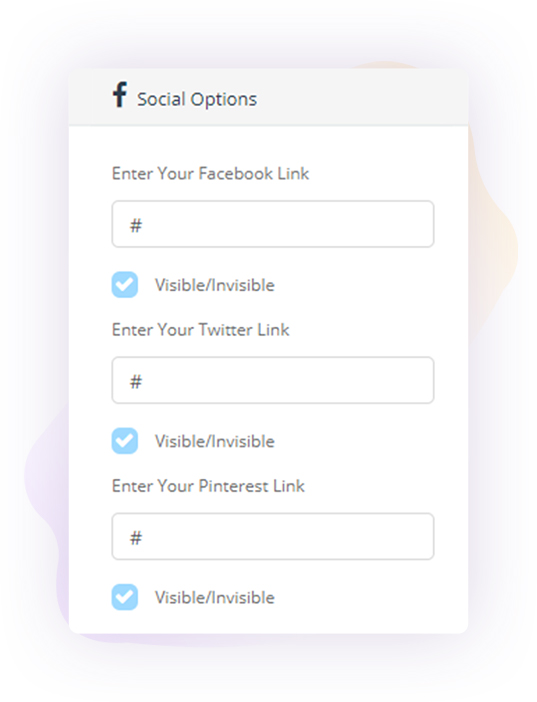Click the Enter Your Pinterest Link label

208,486
